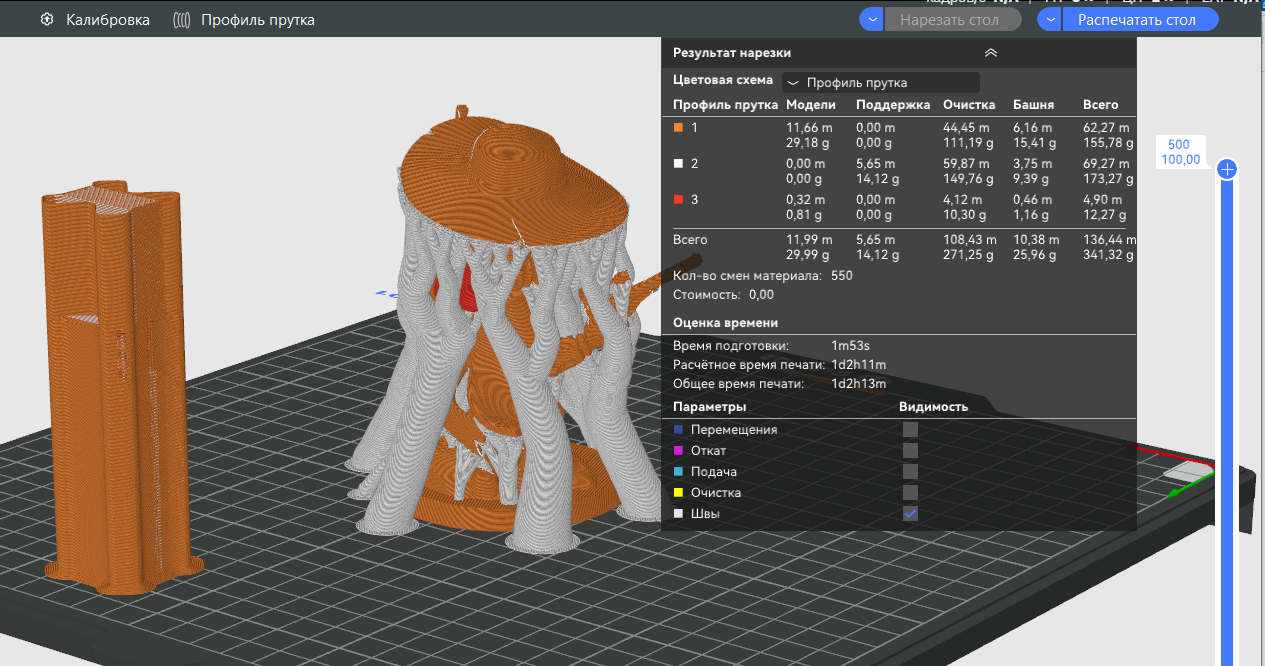
Task: Open dropdown arrow beside Распечатать стол
Action: (1049, 20)
